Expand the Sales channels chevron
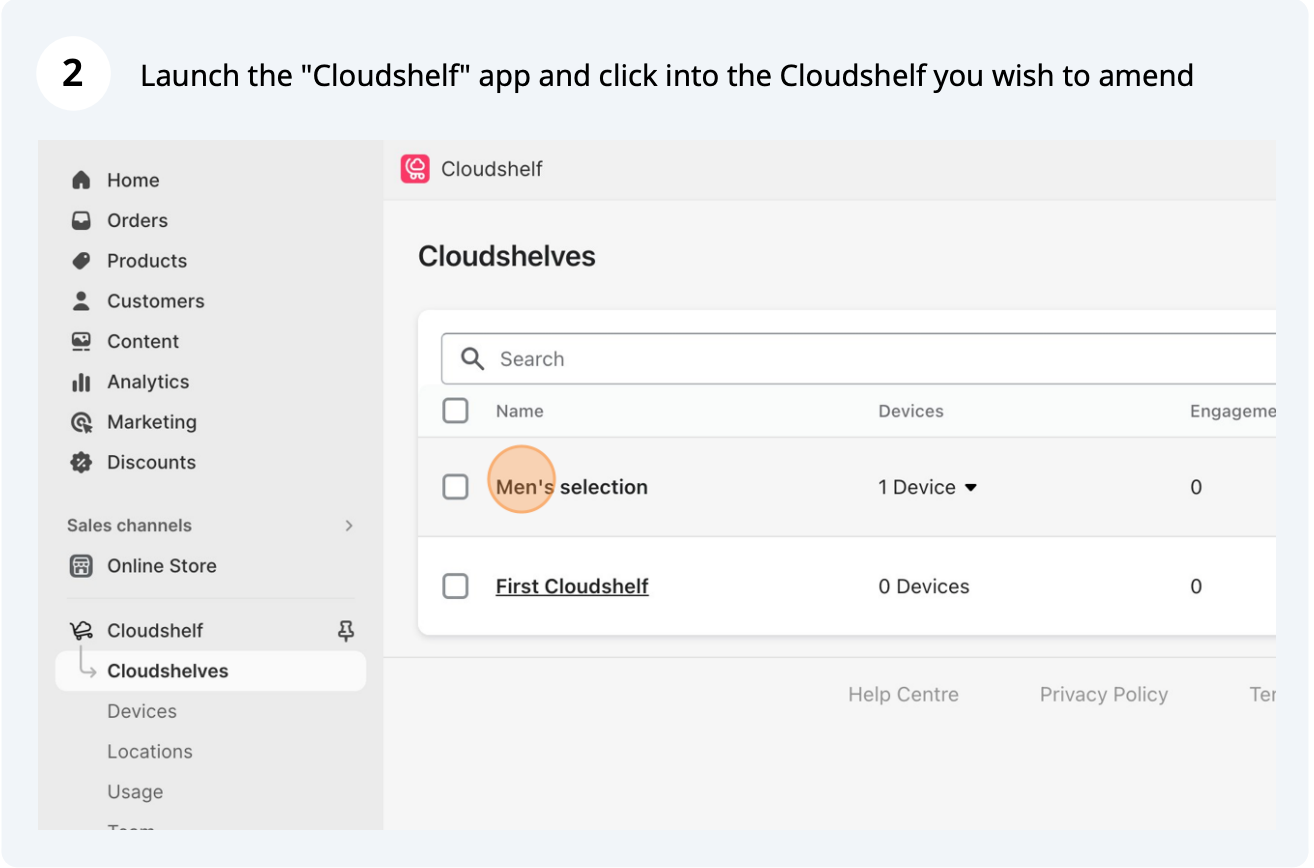The width and height of the screenshot is (1314, 868). tap(348, 525)
